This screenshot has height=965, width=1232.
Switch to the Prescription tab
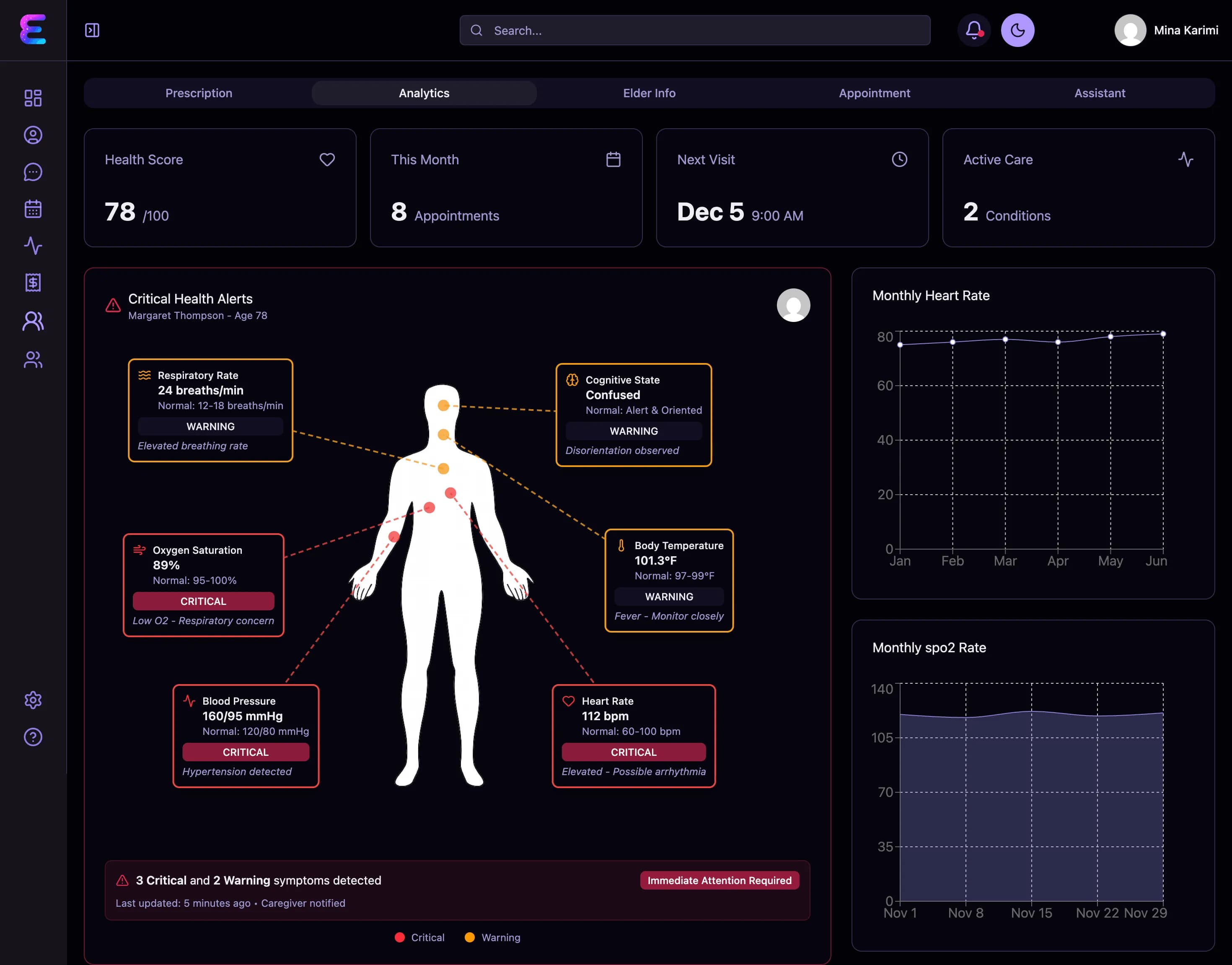click(199, 93)
